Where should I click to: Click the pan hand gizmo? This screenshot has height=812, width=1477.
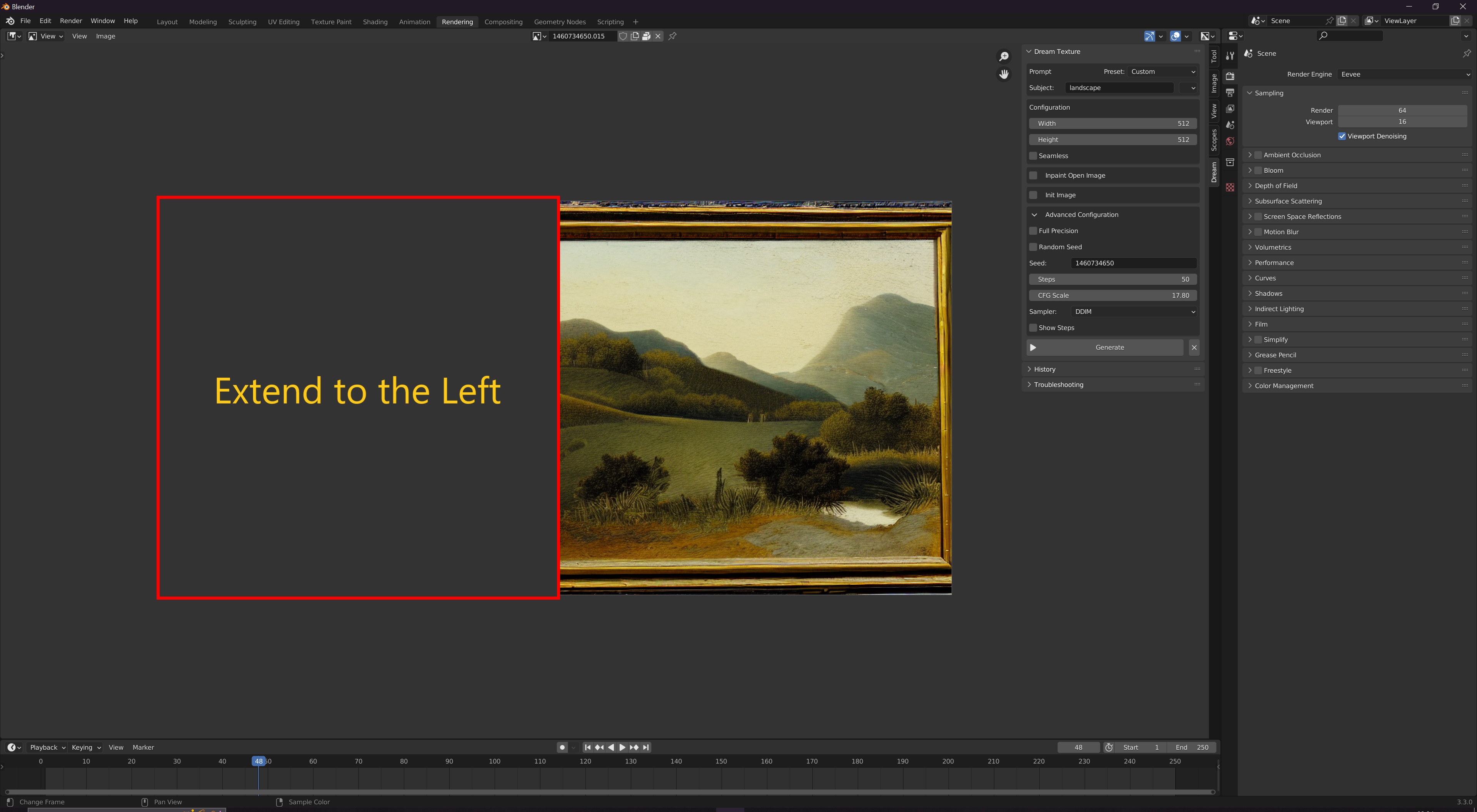(x=1004, y=75)
